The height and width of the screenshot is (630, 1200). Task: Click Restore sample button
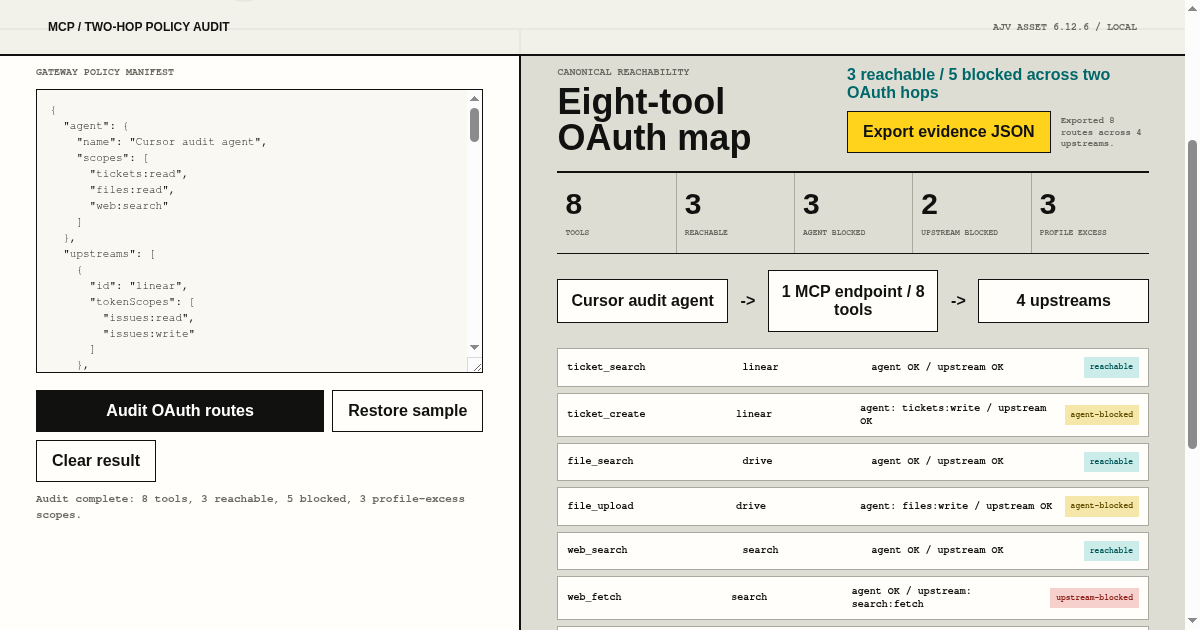407,411
